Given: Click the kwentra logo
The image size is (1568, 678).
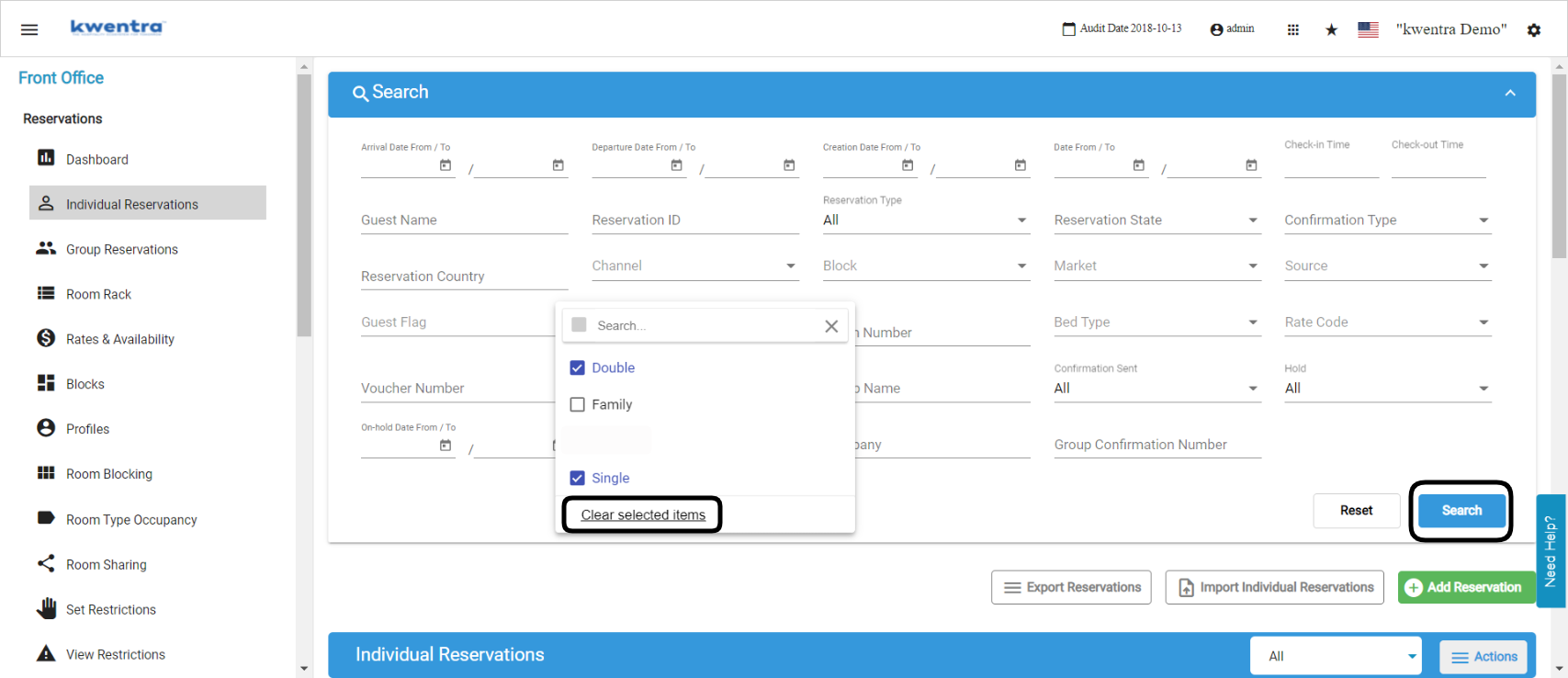Looking at the screenshot, I should (117, 27).
